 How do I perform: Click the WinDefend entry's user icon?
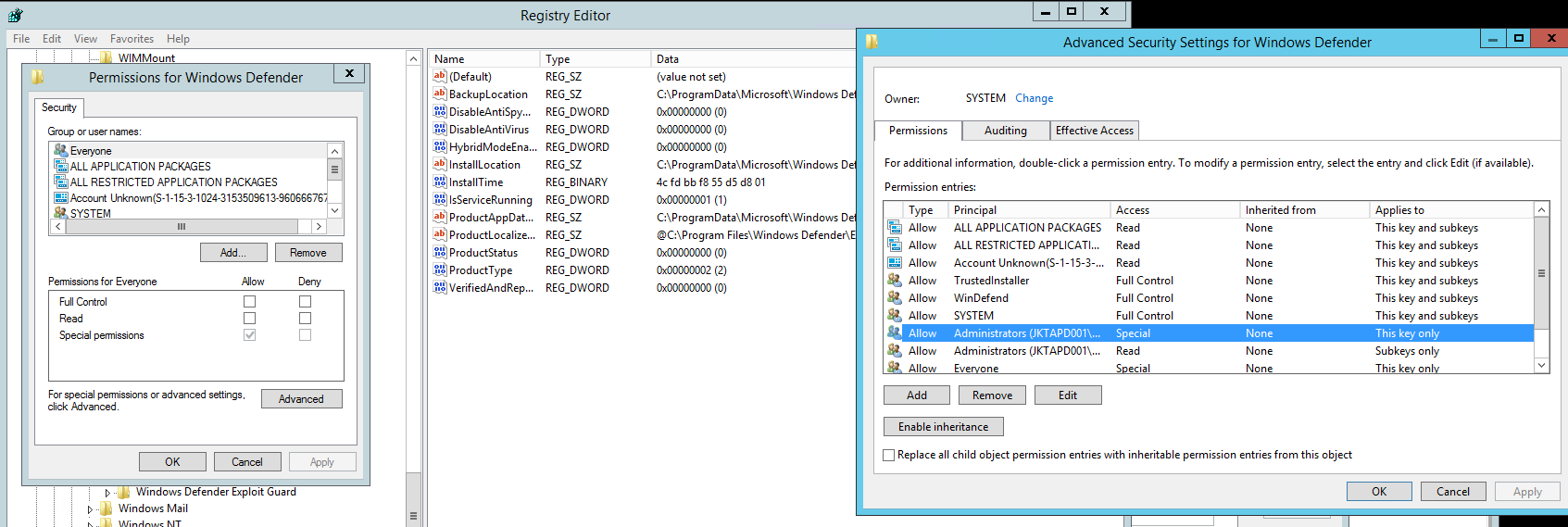tap(895, 298)
